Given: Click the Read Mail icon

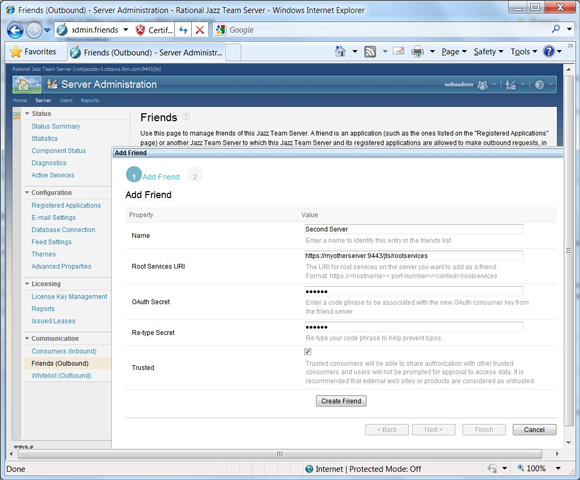Looking at the screenshot, I should point(398,51).
